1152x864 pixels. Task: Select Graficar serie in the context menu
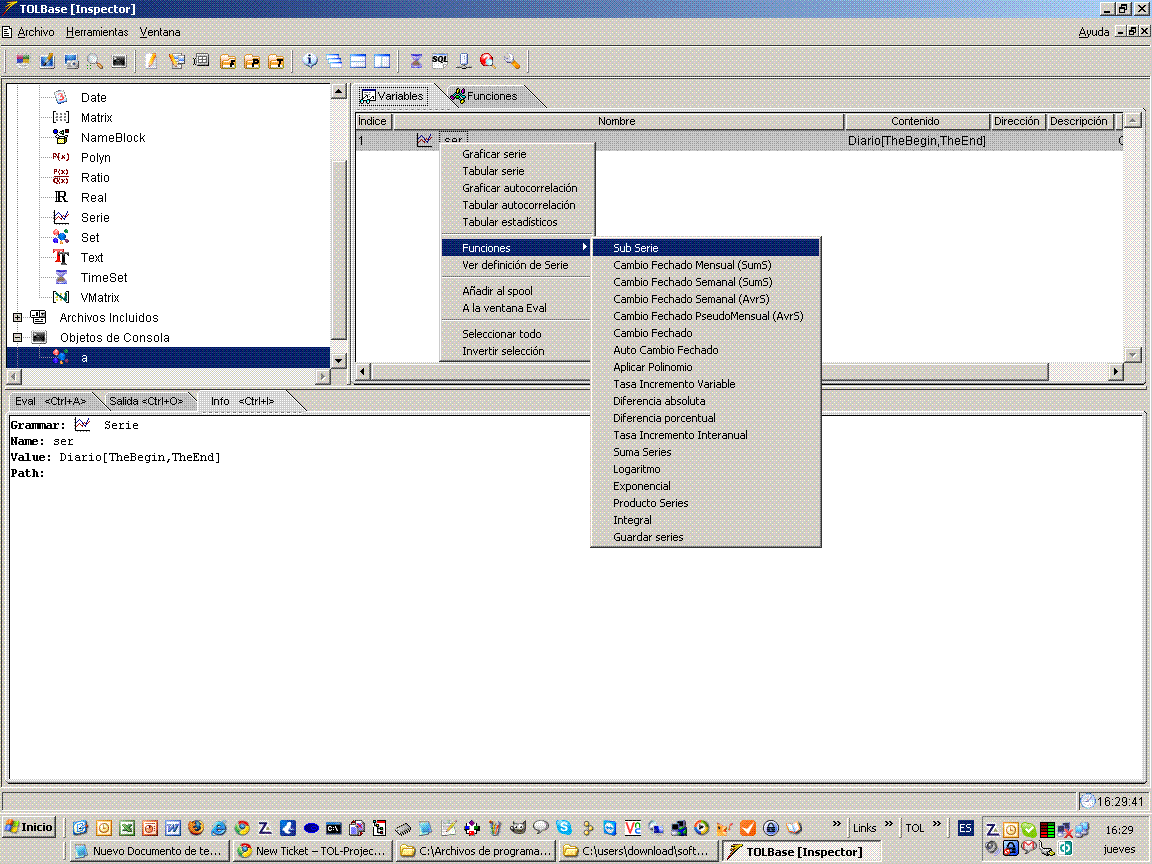(x=493, y=154)
